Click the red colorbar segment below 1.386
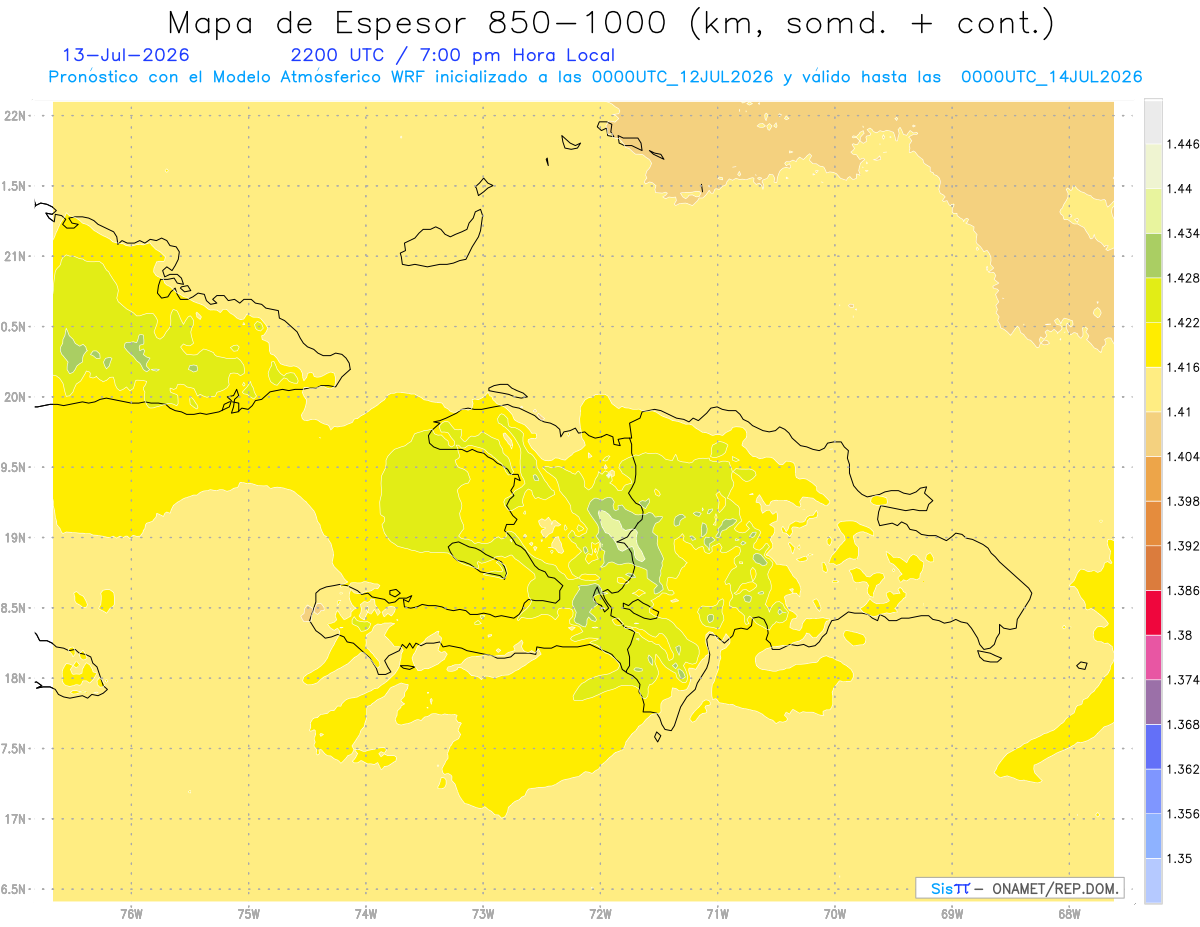Viewport: 1200px width, 927px height. pyautogui.click(x=1153, y=612)
